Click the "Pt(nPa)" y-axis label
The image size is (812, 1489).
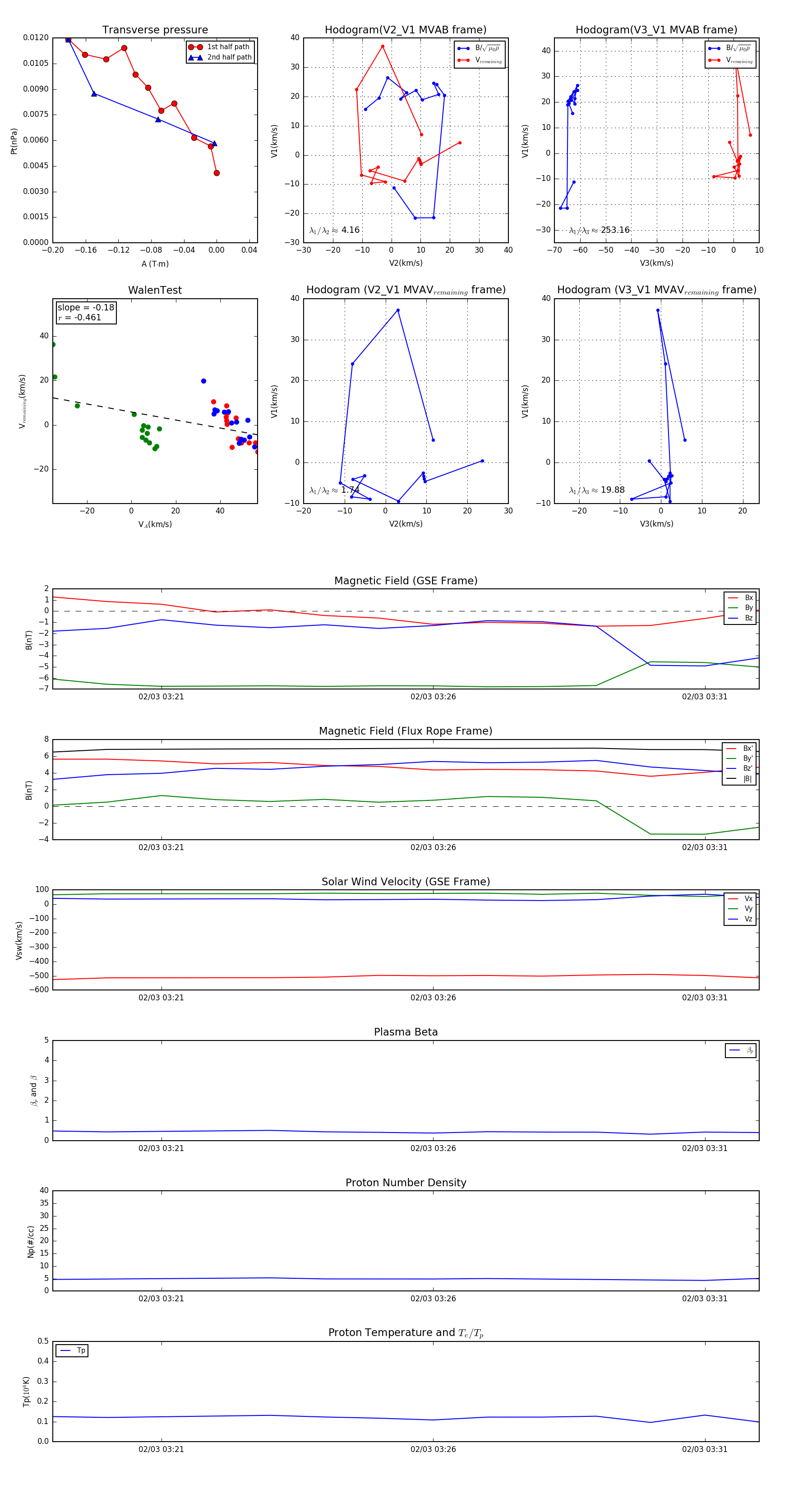coord(14,140)
